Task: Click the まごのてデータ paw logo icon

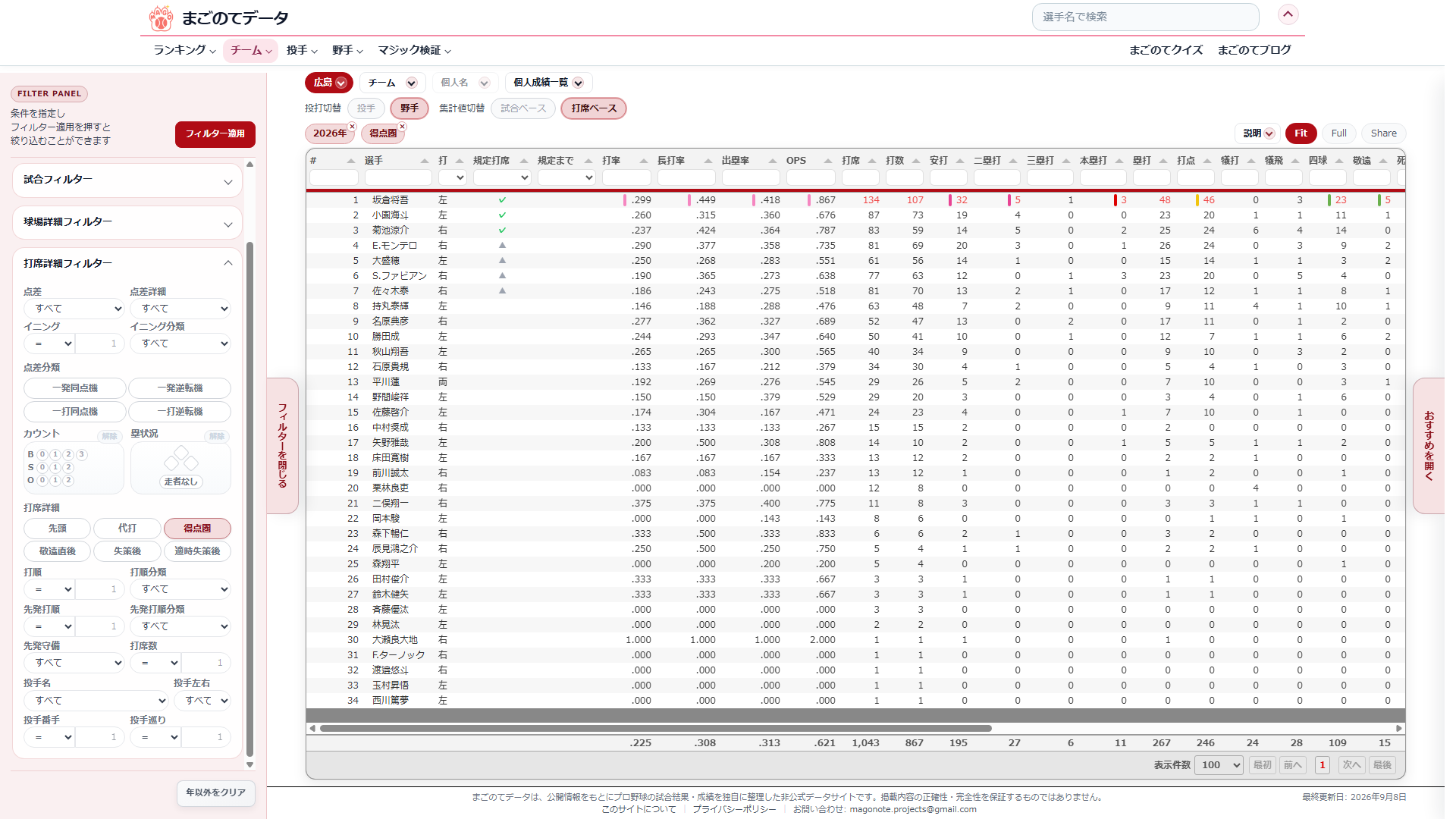Action: coord(161,17)
